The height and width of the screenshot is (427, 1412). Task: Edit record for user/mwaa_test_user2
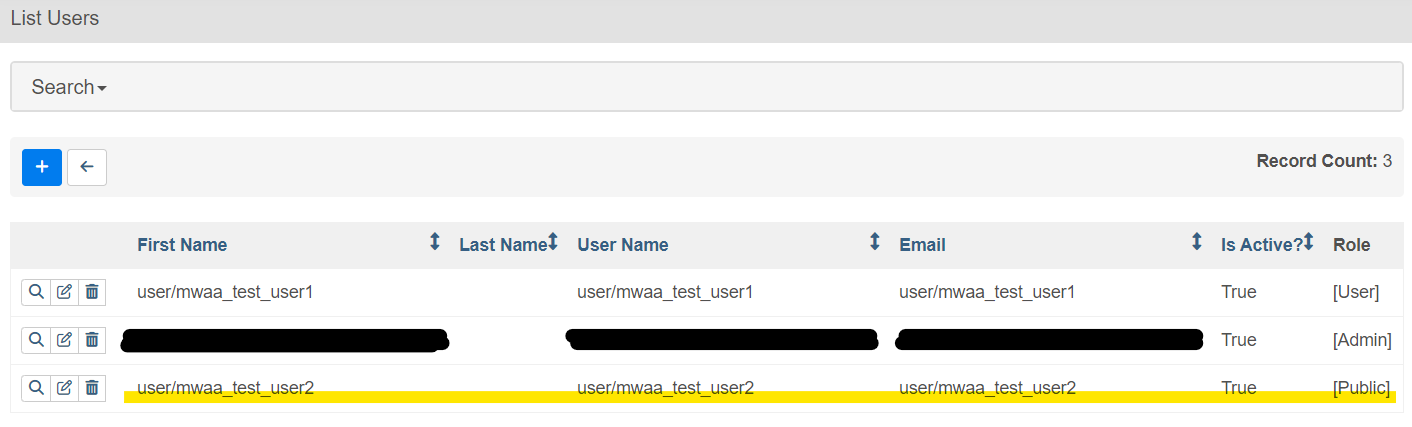(x=64, y=388)
